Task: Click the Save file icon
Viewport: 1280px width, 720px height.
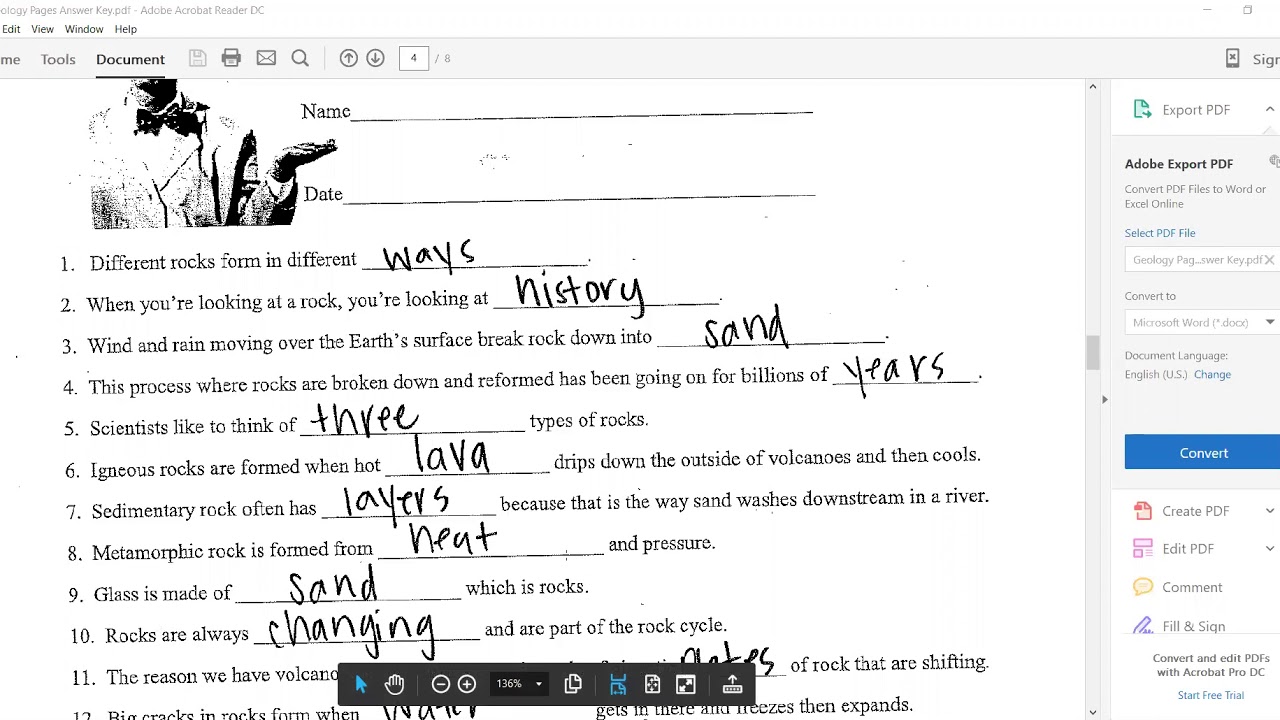Action: pyautogui.click(x=197, y=58)
